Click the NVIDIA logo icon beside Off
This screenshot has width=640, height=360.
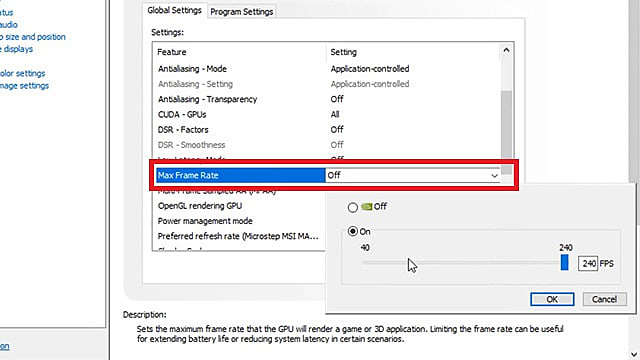(367, 207)
